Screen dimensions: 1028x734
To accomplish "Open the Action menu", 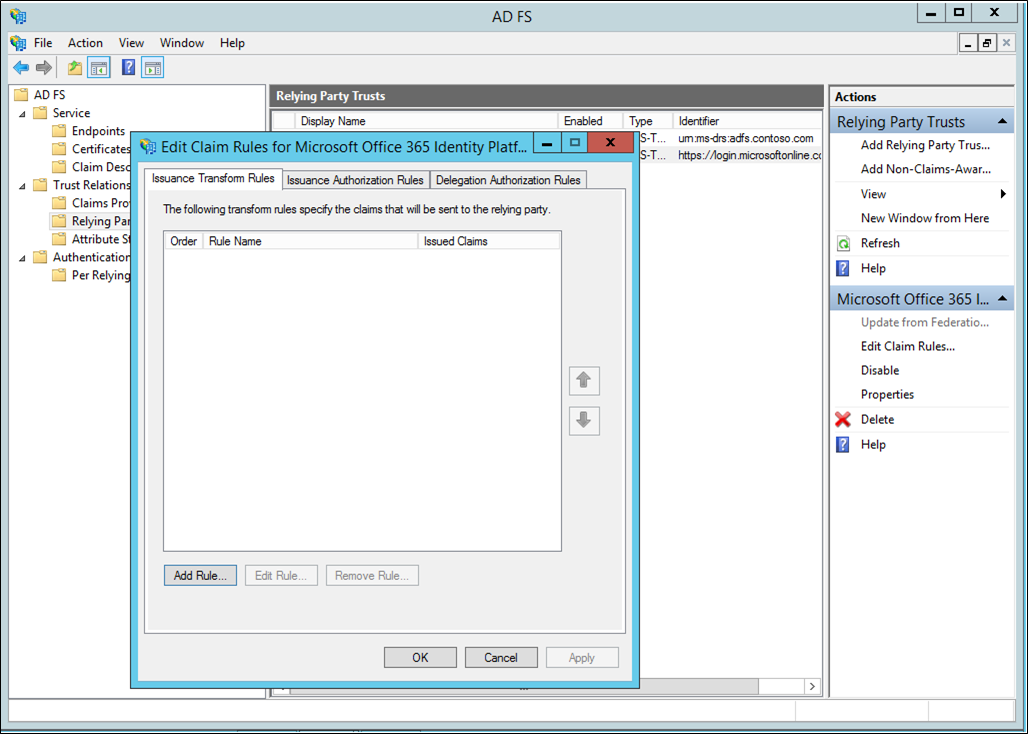I will (x=85, y=43).
